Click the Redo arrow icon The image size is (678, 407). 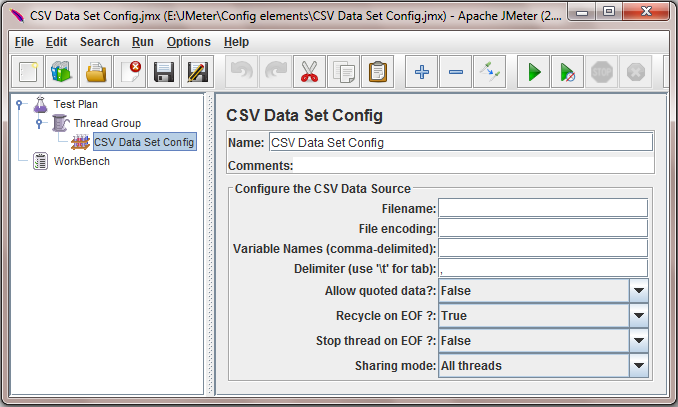coord(275,72)
